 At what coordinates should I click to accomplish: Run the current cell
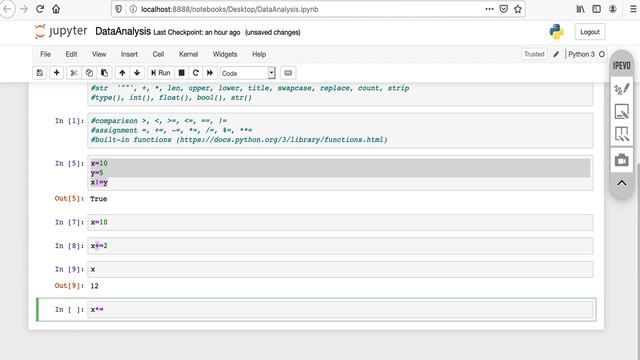[160, 73]
